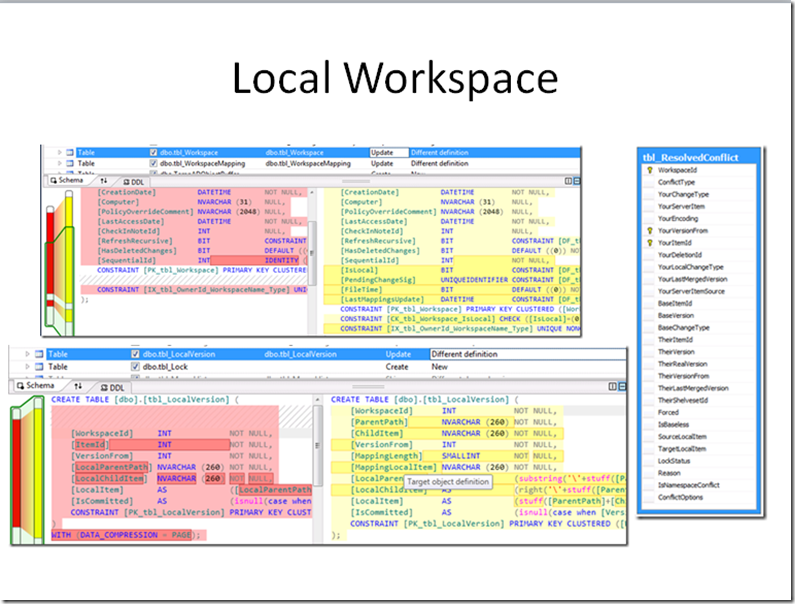The image size is (795, 604).
Task: Click Different definition field for dbo.tbl_LocalVersion
Action: [528, 354]
